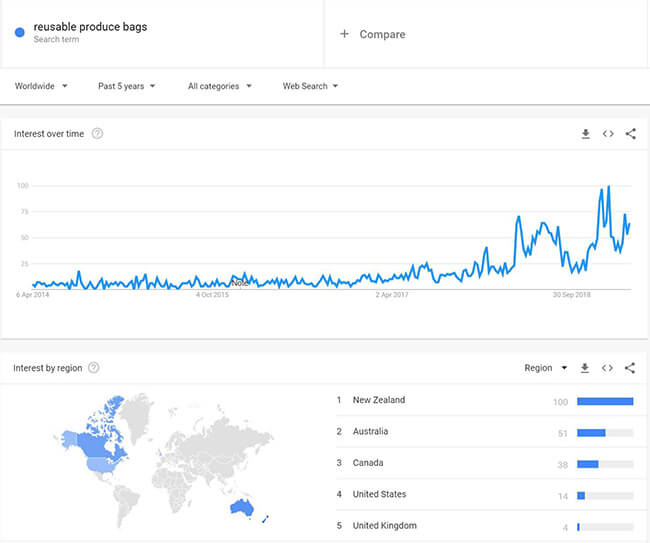Click the plus icon beside Compare

(x=344, y=34)
